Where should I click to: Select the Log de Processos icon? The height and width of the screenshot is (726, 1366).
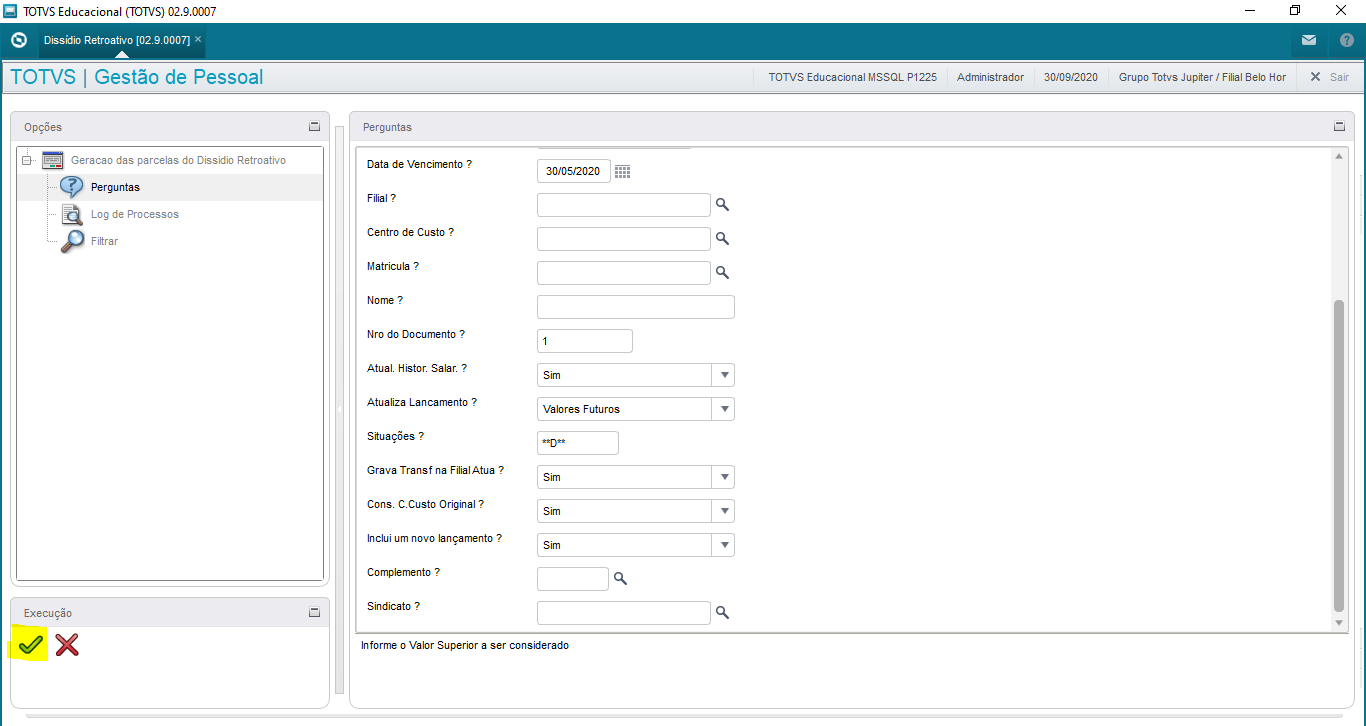[72, 214]
